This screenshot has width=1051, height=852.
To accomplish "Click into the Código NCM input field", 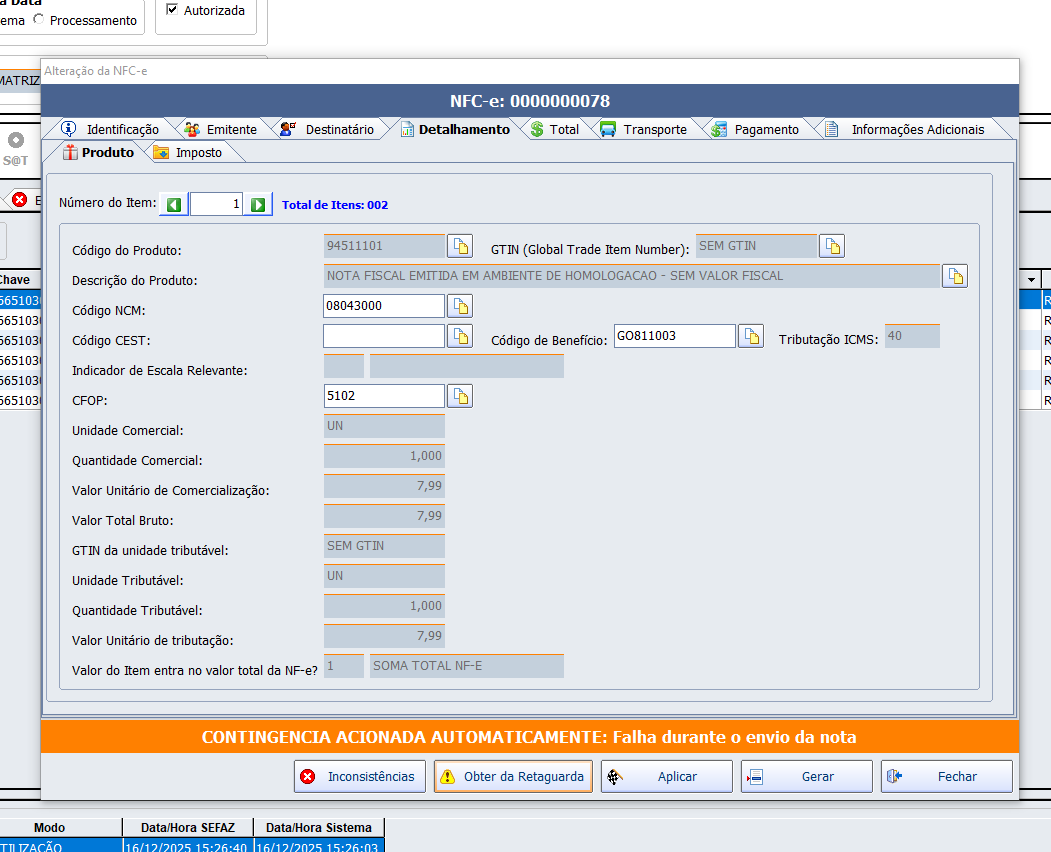I will 384,306.
